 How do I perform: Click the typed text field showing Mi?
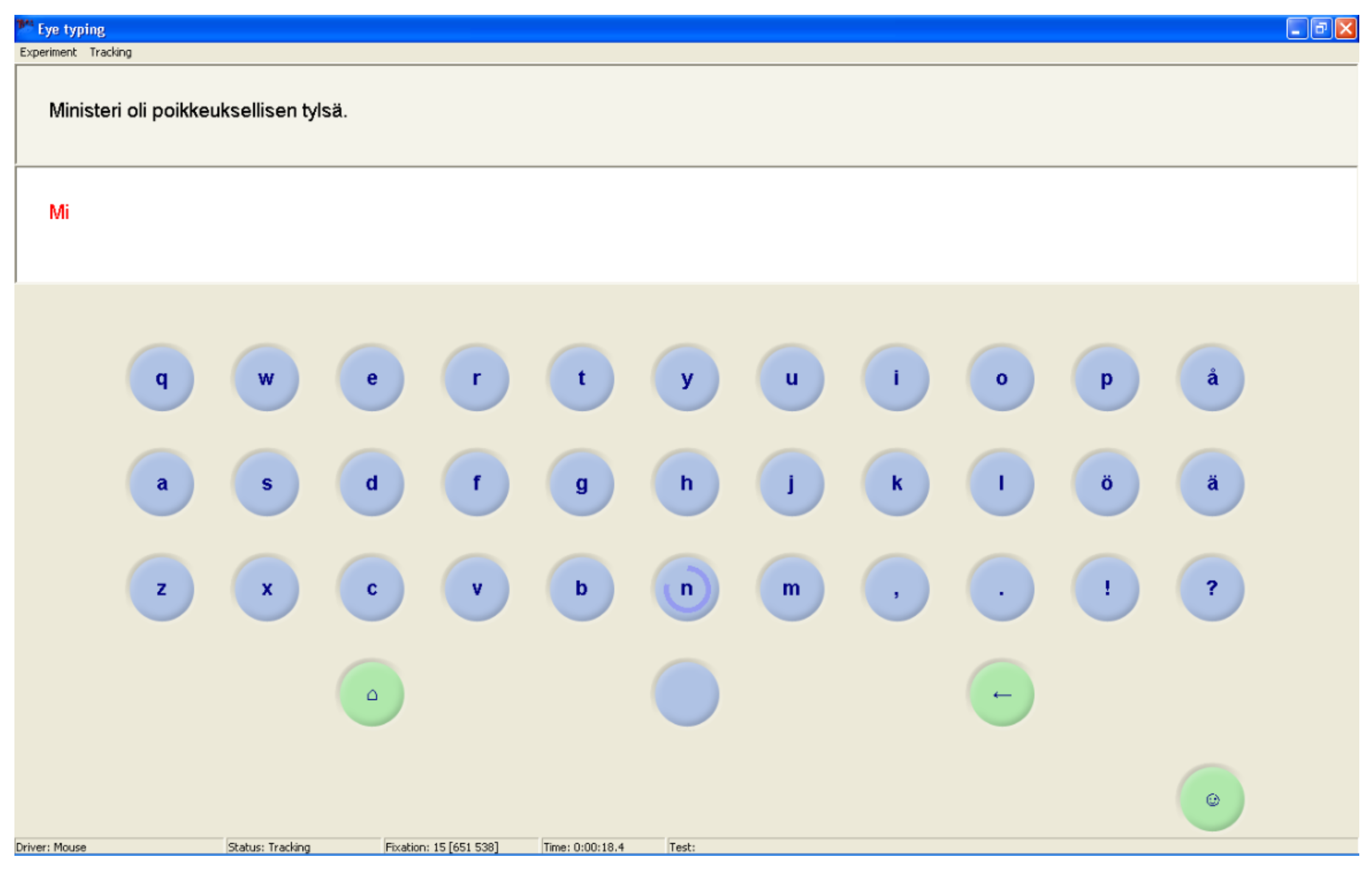point(686,225)
